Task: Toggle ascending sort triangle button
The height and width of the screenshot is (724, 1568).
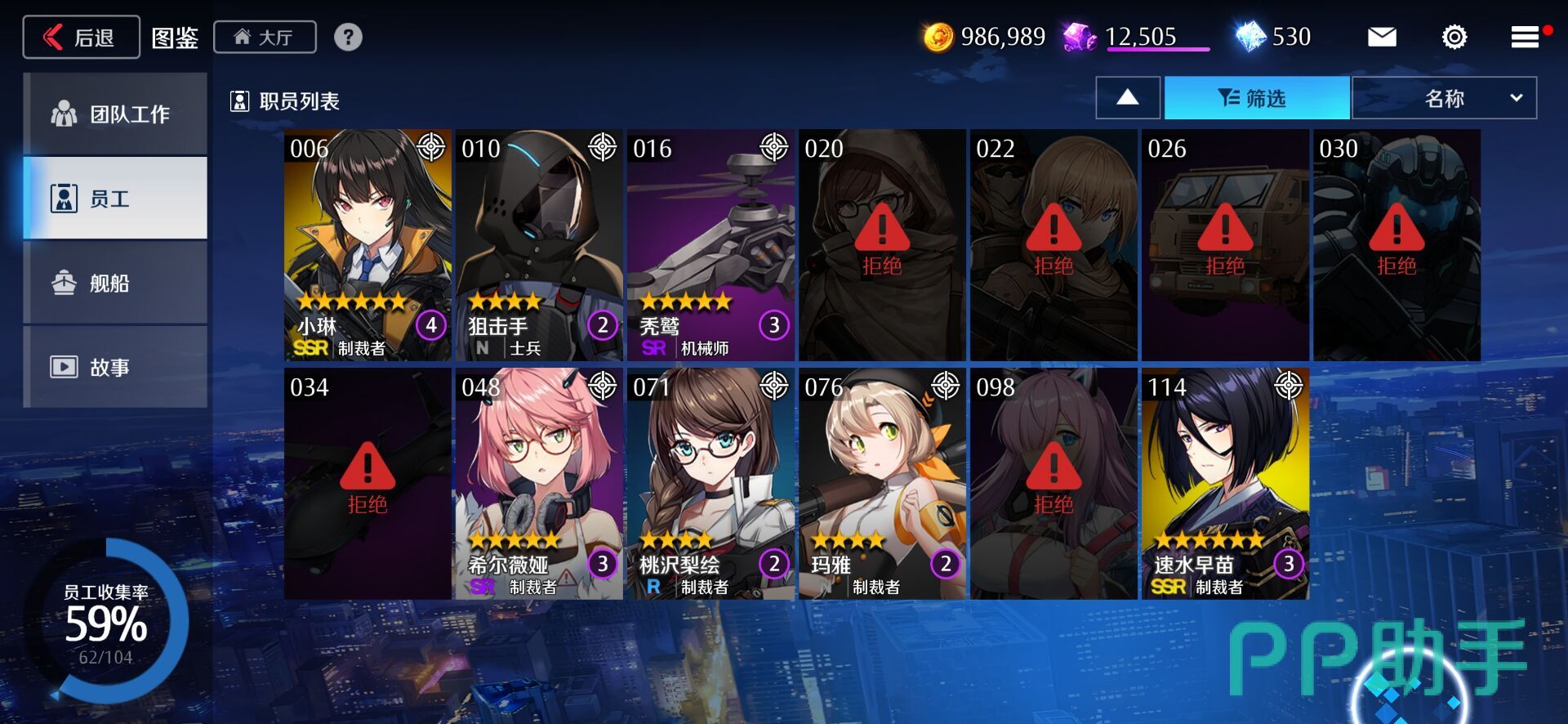Action: (x=1128, y=98)
